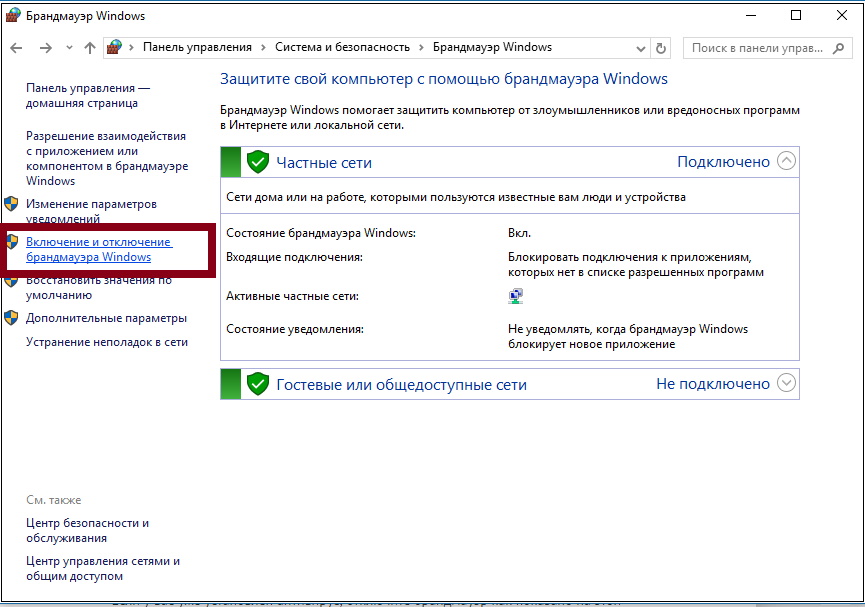Viewport: 865px width, 607px height.
Task: Click the active private network icon
Action: pyautogui.click(x=516, y=296)
